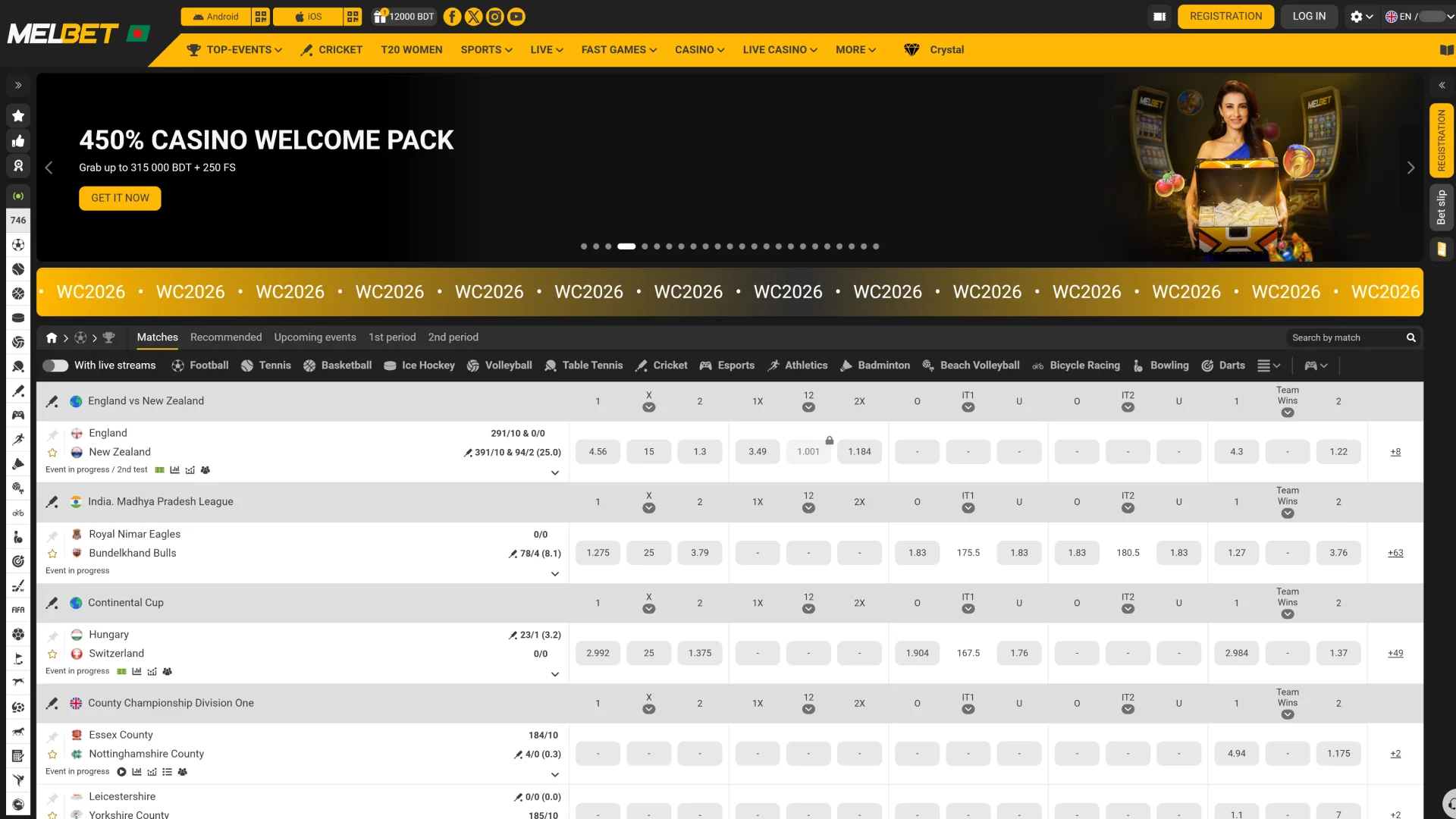Open the iOS app QR code icon
1456x819 pixels.
353,17
